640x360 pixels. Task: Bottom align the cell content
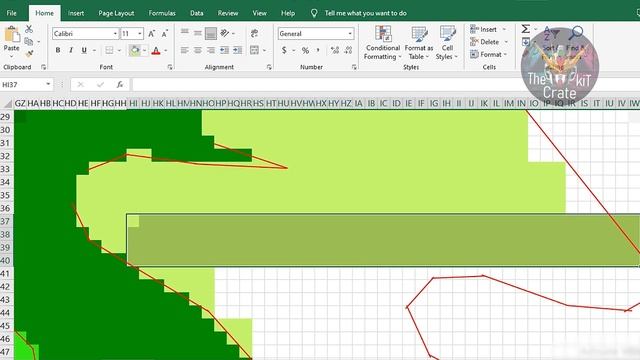[211, 33]
